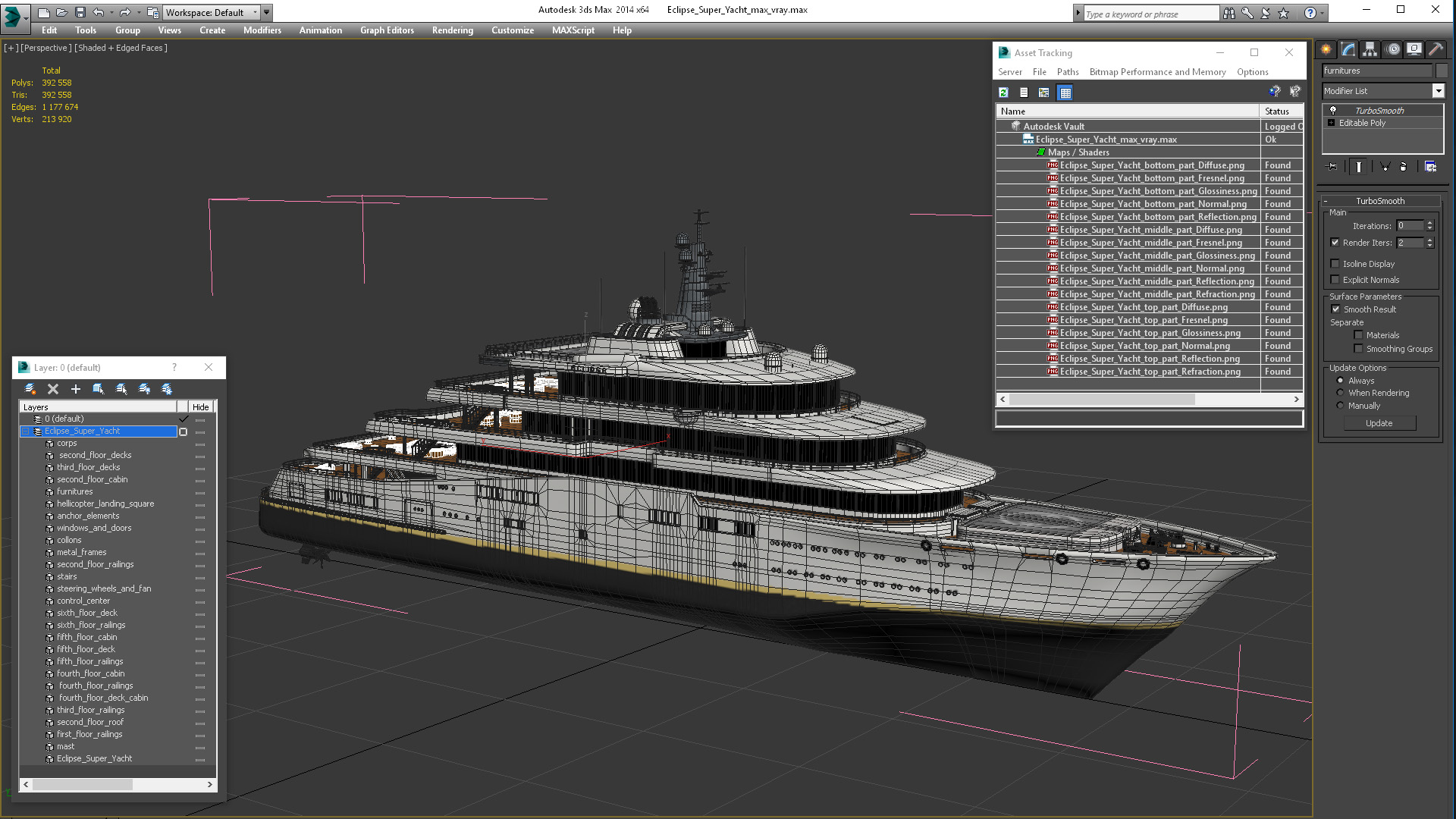Expand Editable Poly in modifier stack
Image resolution: width=1456 pixels, height=819 pixels.
(1331, 123)
